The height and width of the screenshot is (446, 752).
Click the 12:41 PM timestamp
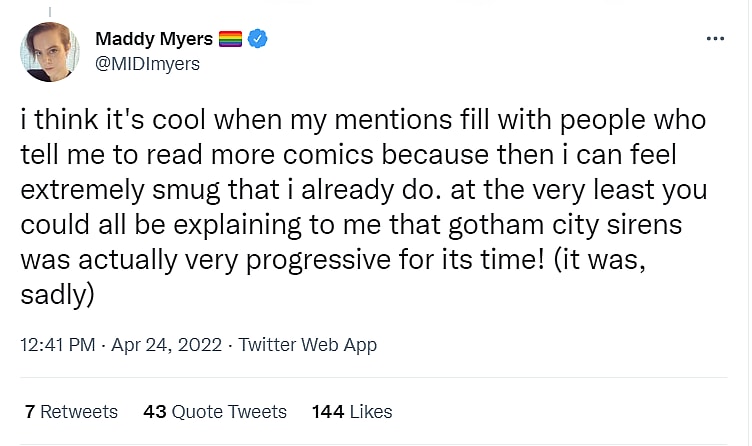pyautogui.click(x=57, y=345)
